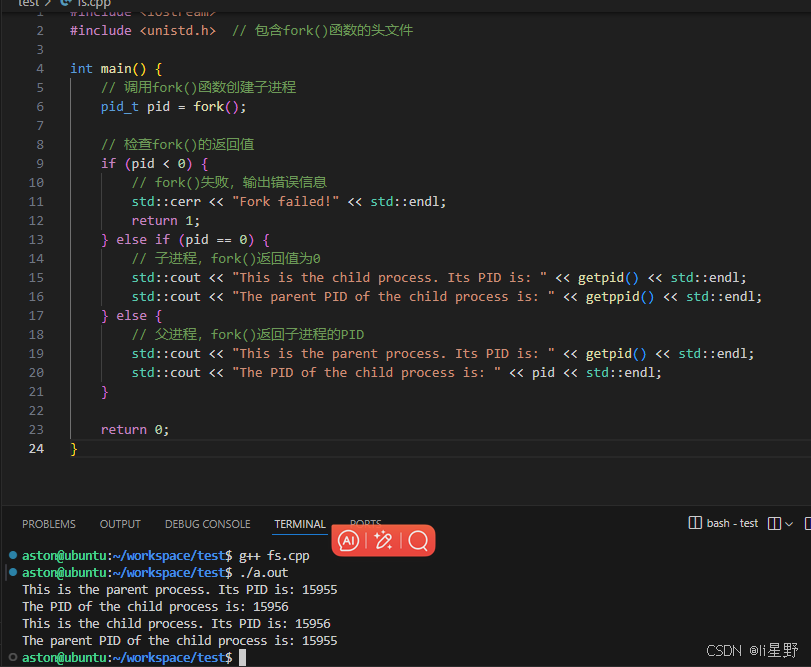Click the terminal icon beside bash - test
The height and width of the screenshot is (667, 811).
695,523
